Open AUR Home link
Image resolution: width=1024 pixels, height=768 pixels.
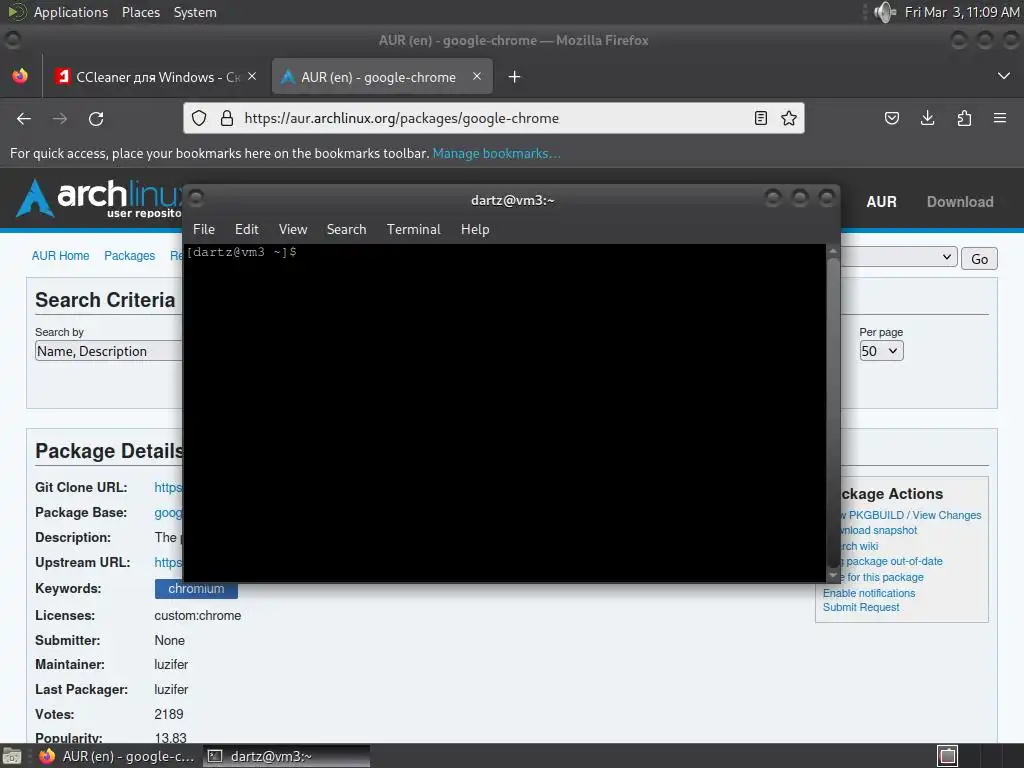pyautogui.click(x=60, y=255)
